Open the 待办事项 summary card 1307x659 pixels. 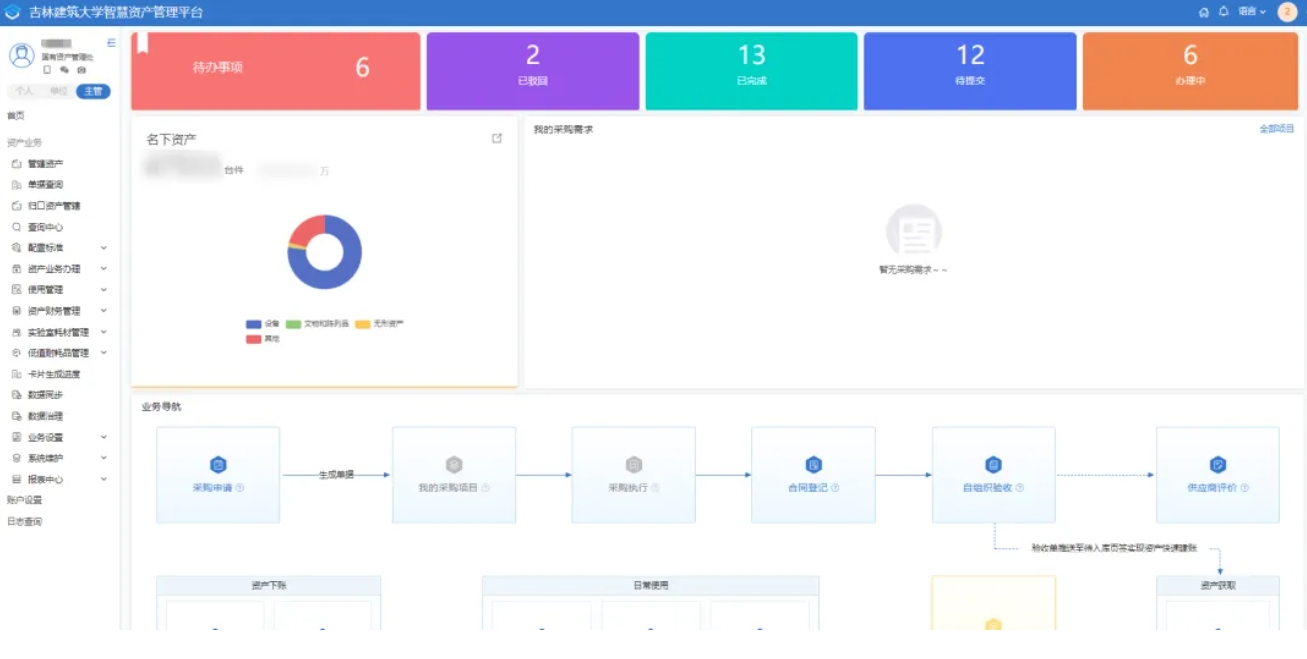click(x=275, y=68)
